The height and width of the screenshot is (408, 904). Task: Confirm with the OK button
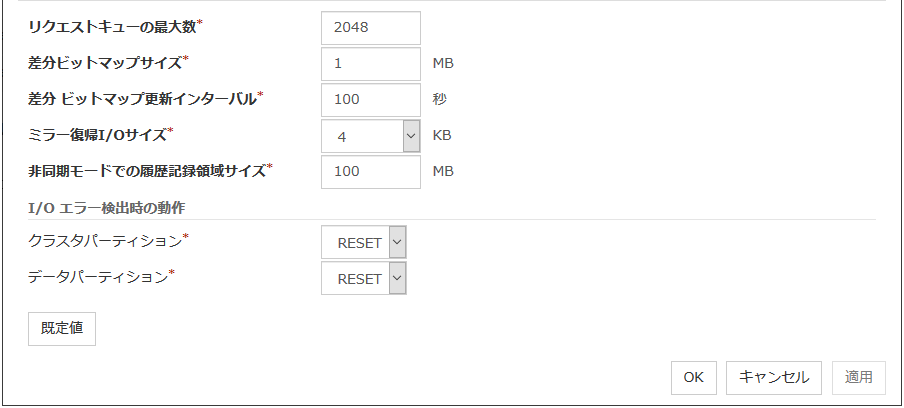(694, 377)
